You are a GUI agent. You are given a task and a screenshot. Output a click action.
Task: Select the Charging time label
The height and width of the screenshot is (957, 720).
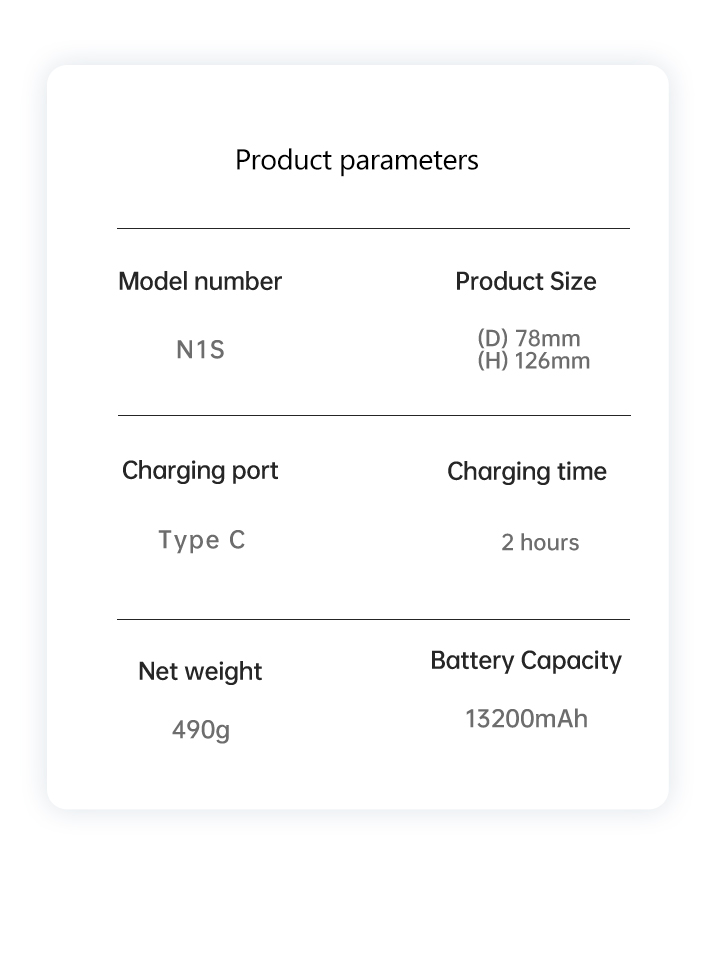[x=527, y=472]
